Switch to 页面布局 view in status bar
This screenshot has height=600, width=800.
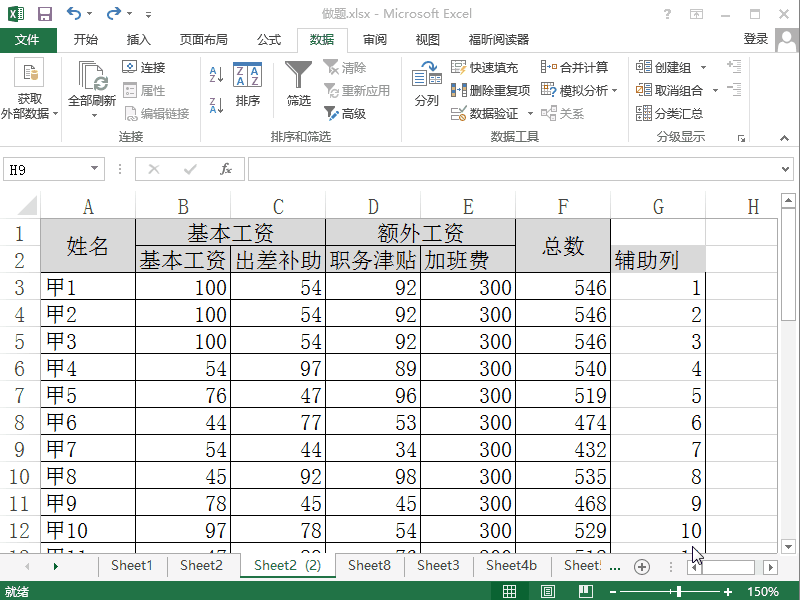[546, 591]
